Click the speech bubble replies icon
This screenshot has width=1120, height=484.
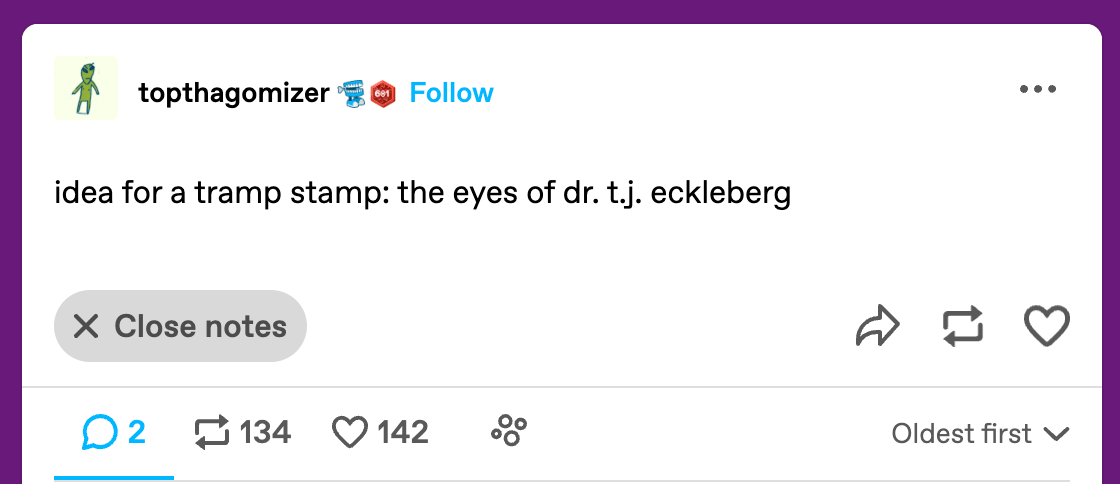pyautogui.click(x=99, y=432)
